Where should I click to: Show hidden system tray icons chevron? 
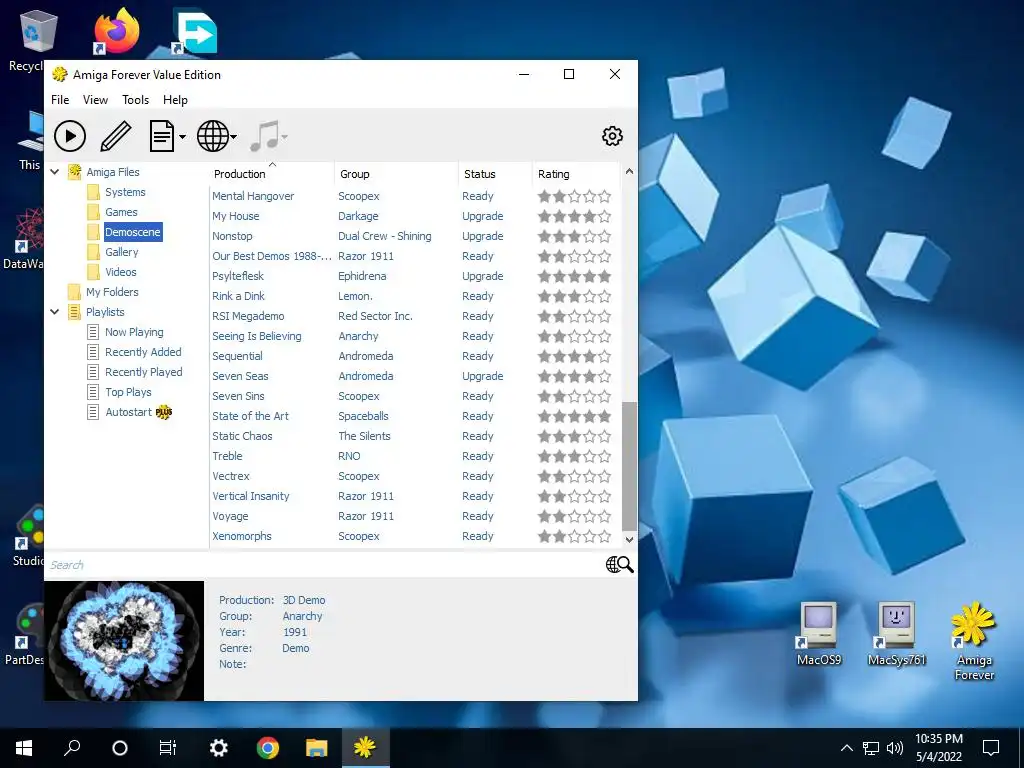846,748
